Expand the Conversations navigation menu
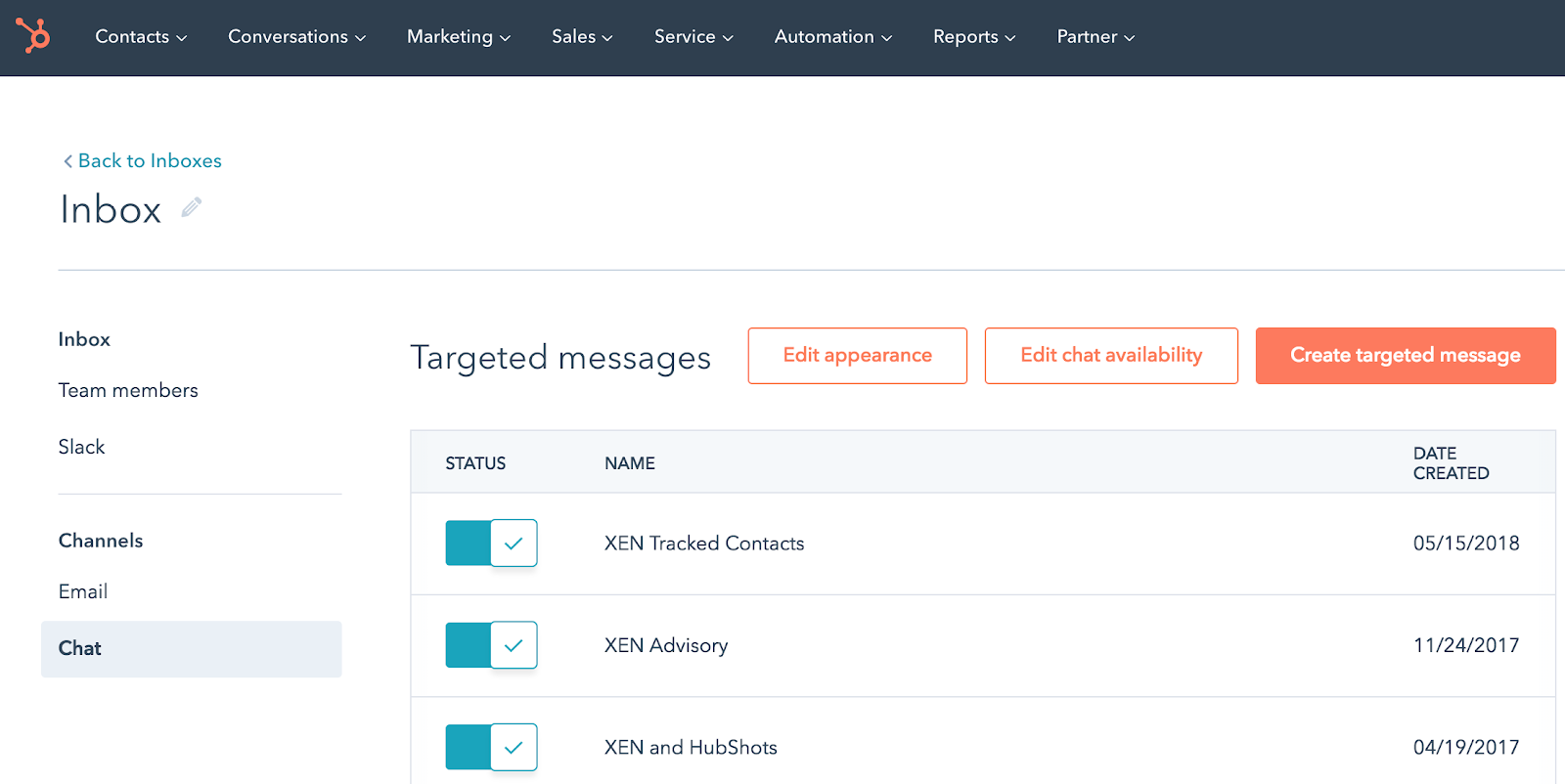Viewport: 1565px width, 784px height. tap(297, 37)
